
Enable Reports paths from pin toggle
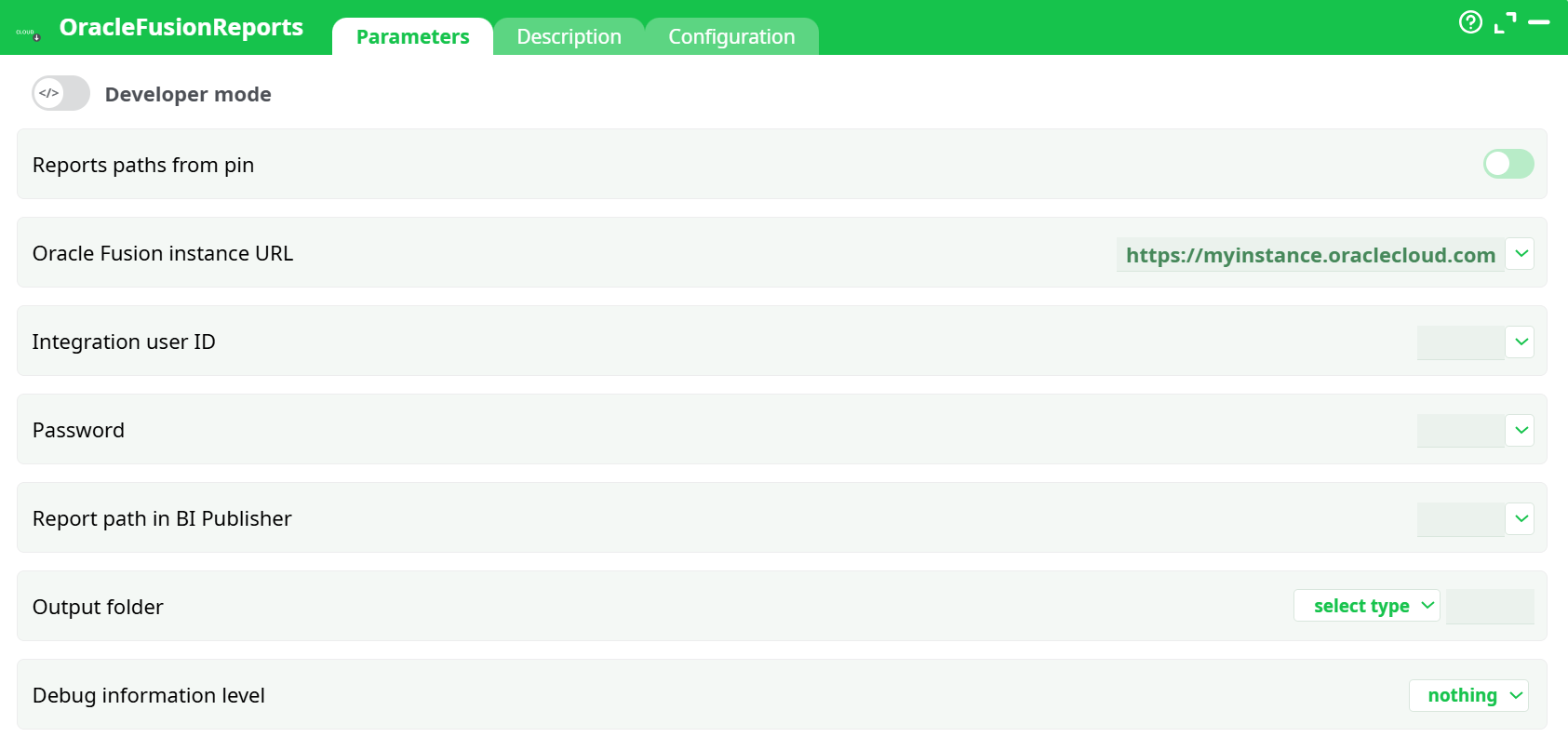1508,164
